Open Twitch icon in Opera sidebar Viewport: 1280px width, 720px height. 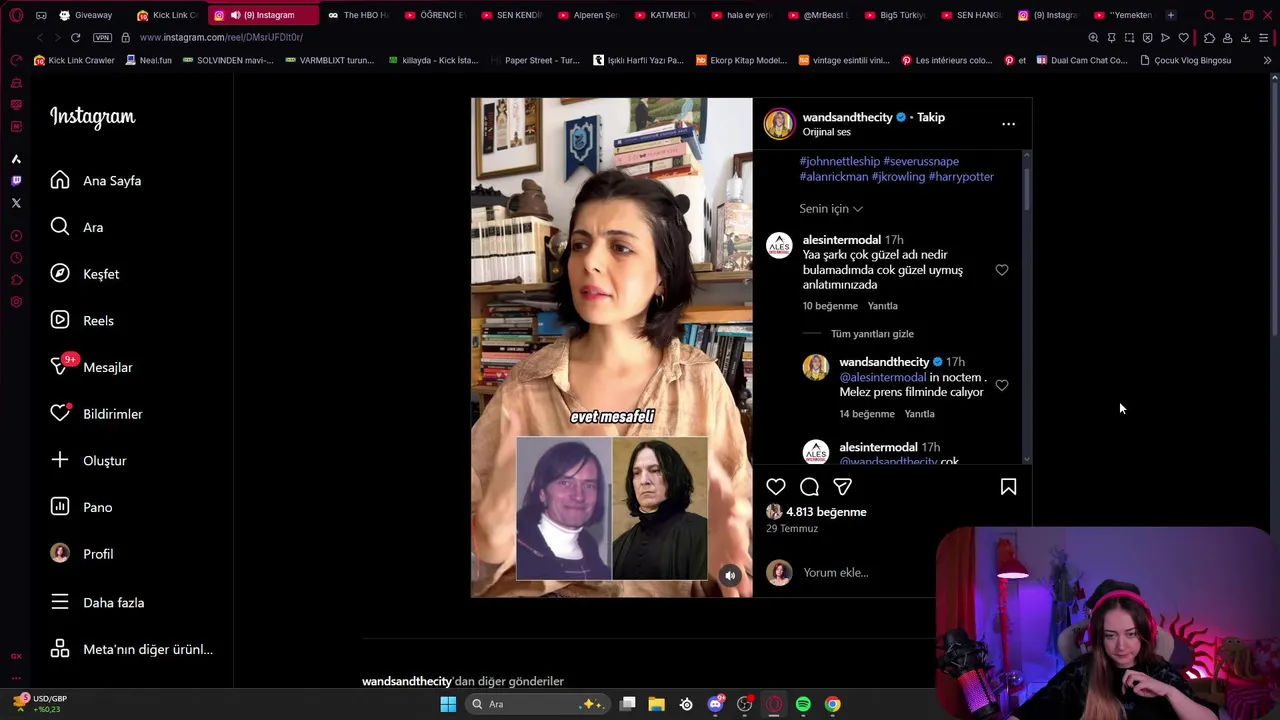16,181
